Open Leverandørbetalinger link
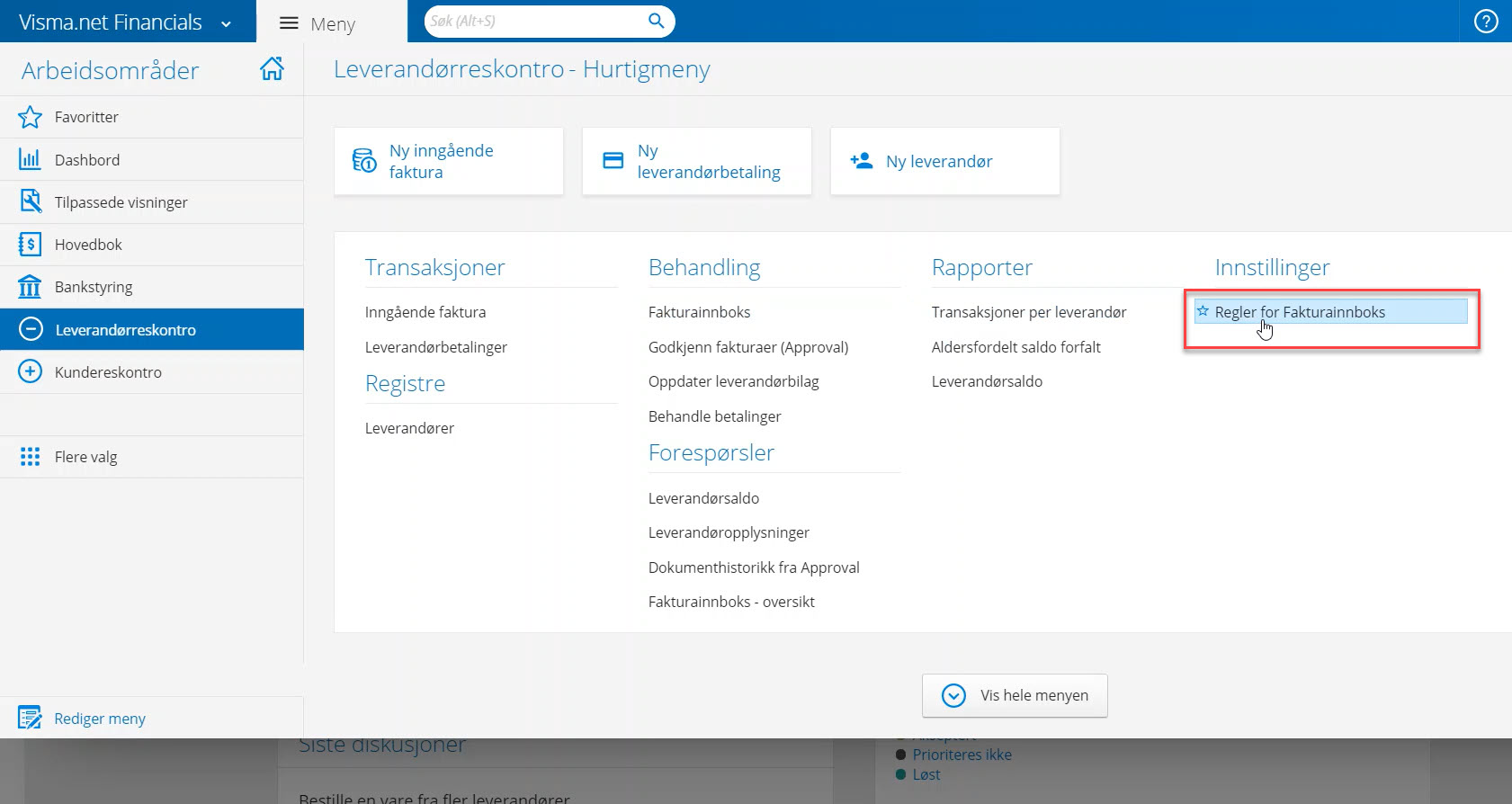 pos(436,347)
